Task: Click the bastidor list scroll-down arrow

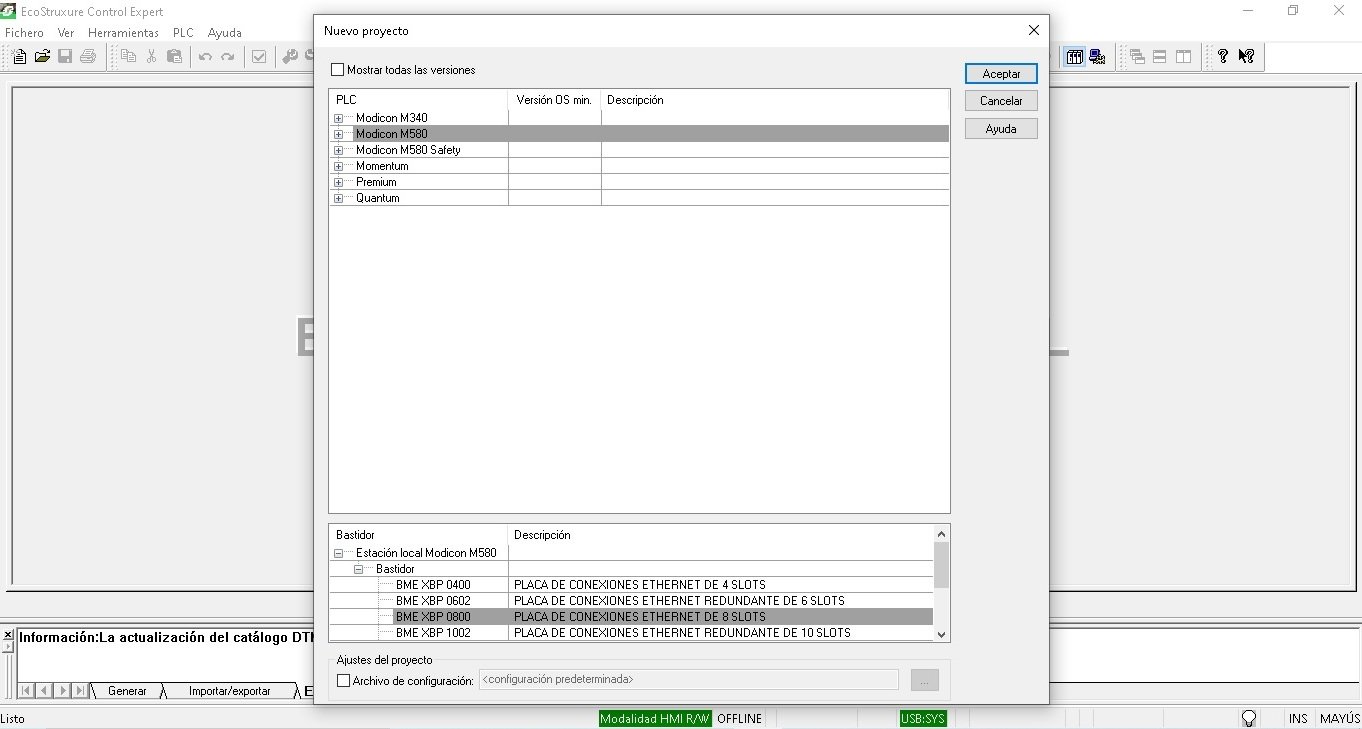Action: coord(941,634)
